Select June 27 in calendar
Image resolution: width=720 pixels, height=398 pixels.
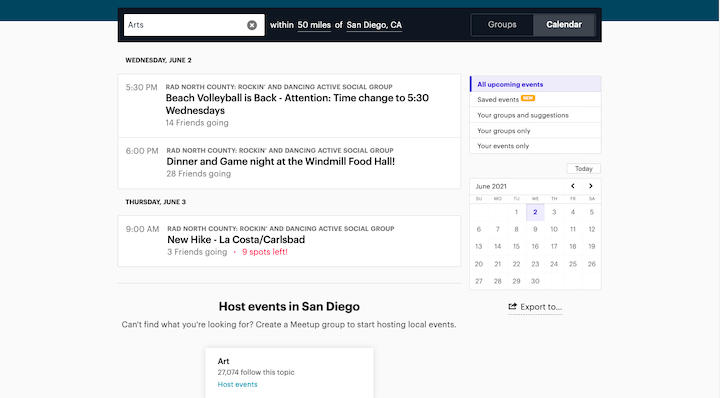pyautogui.click(x=478, y=281)
